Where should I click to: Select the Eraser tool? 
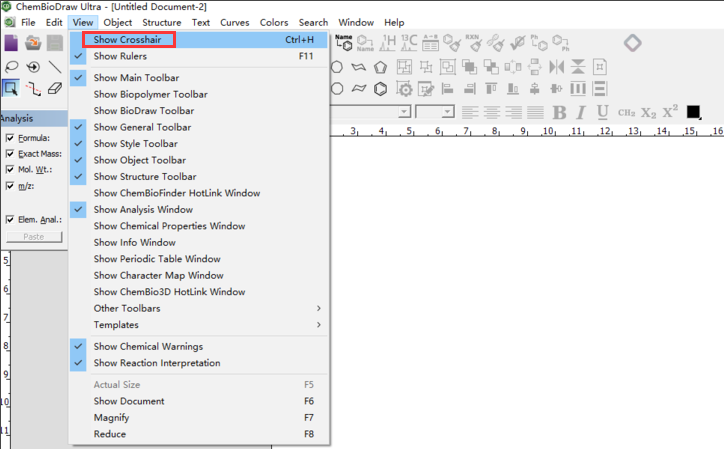pyautogui.click(x=55, y=88)
